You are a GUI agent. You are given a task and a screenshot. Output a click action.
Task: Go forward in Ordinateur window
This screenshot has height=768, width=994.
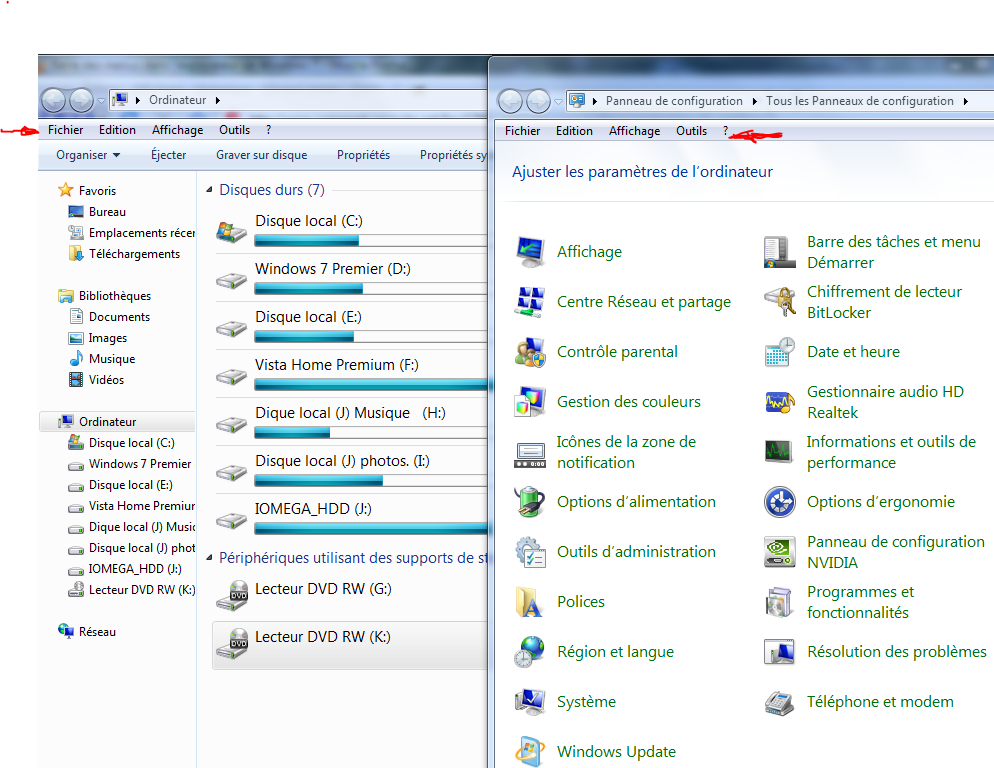81,100
